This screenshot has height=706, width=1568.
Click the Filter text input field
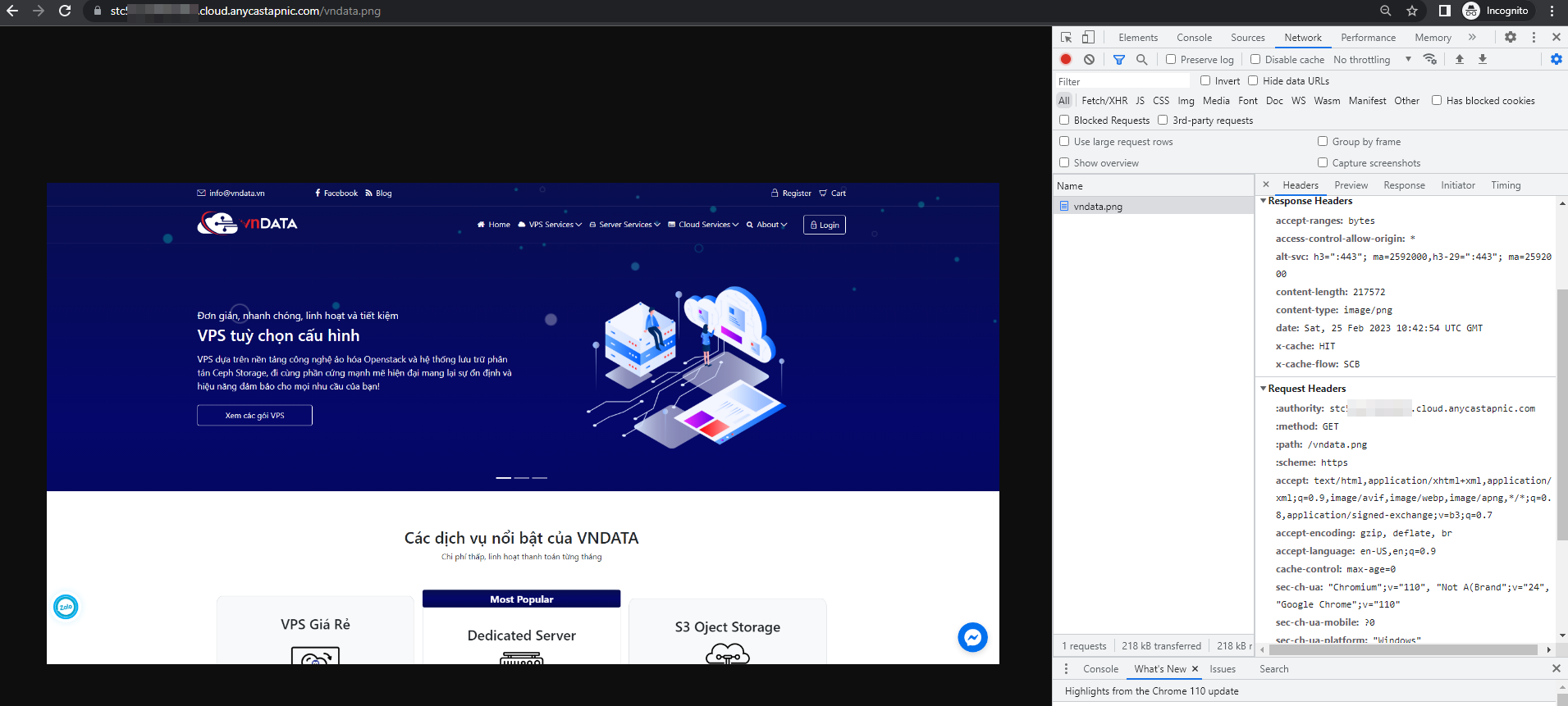coord(1122,81)
